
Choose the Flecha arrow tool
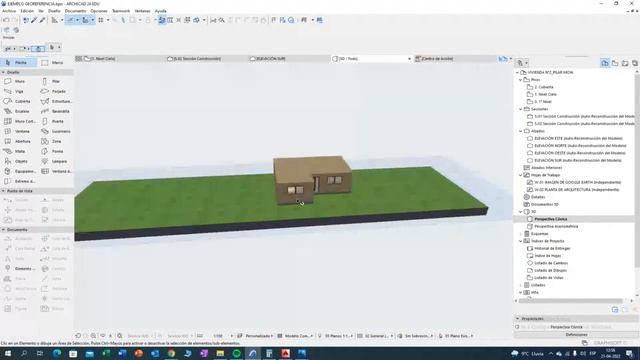click(18, 62)
